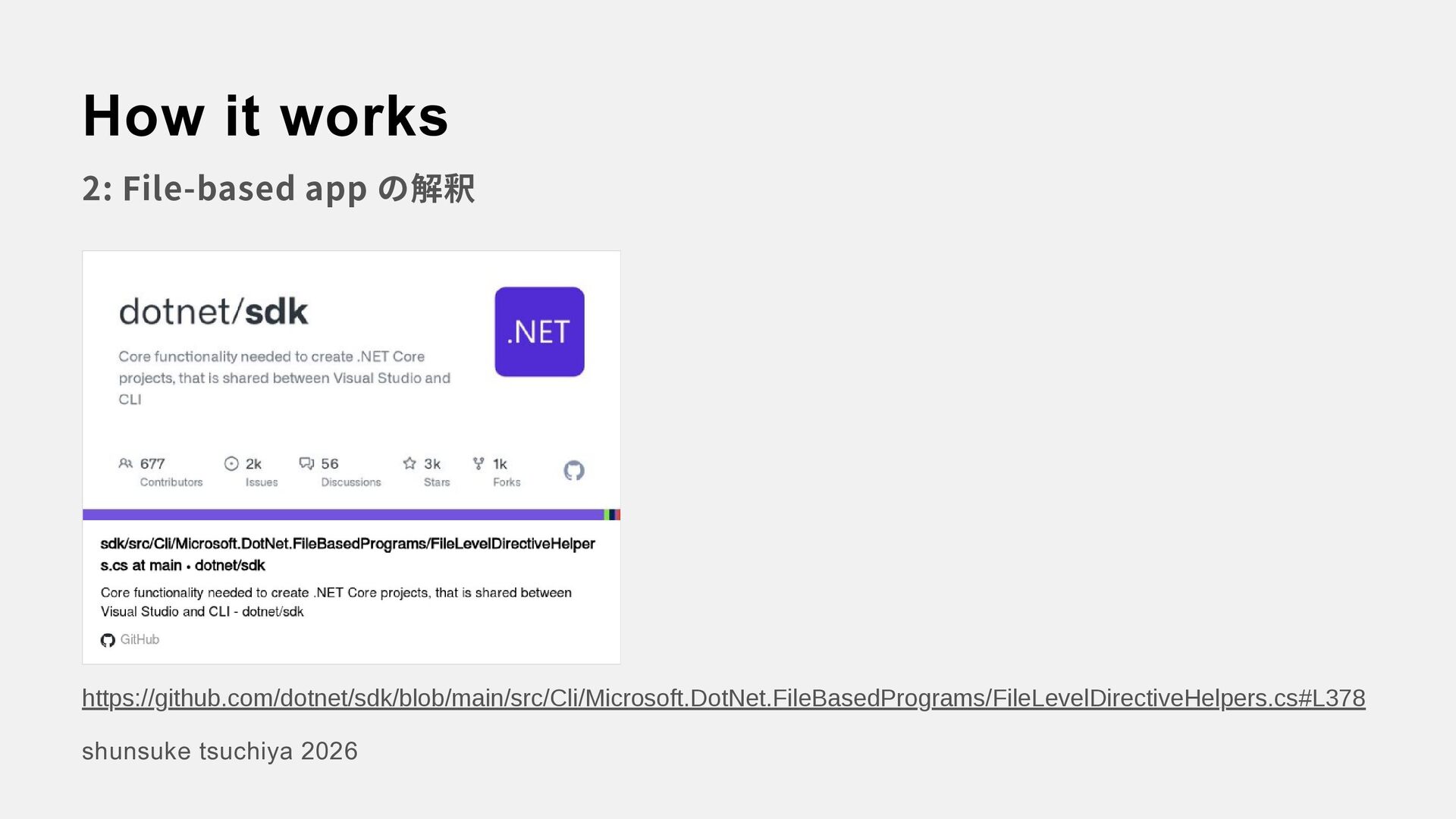This screenshot has height=819, width=1456.
Task: Click the repository description under dotnet/sdk
Action: 284,378
